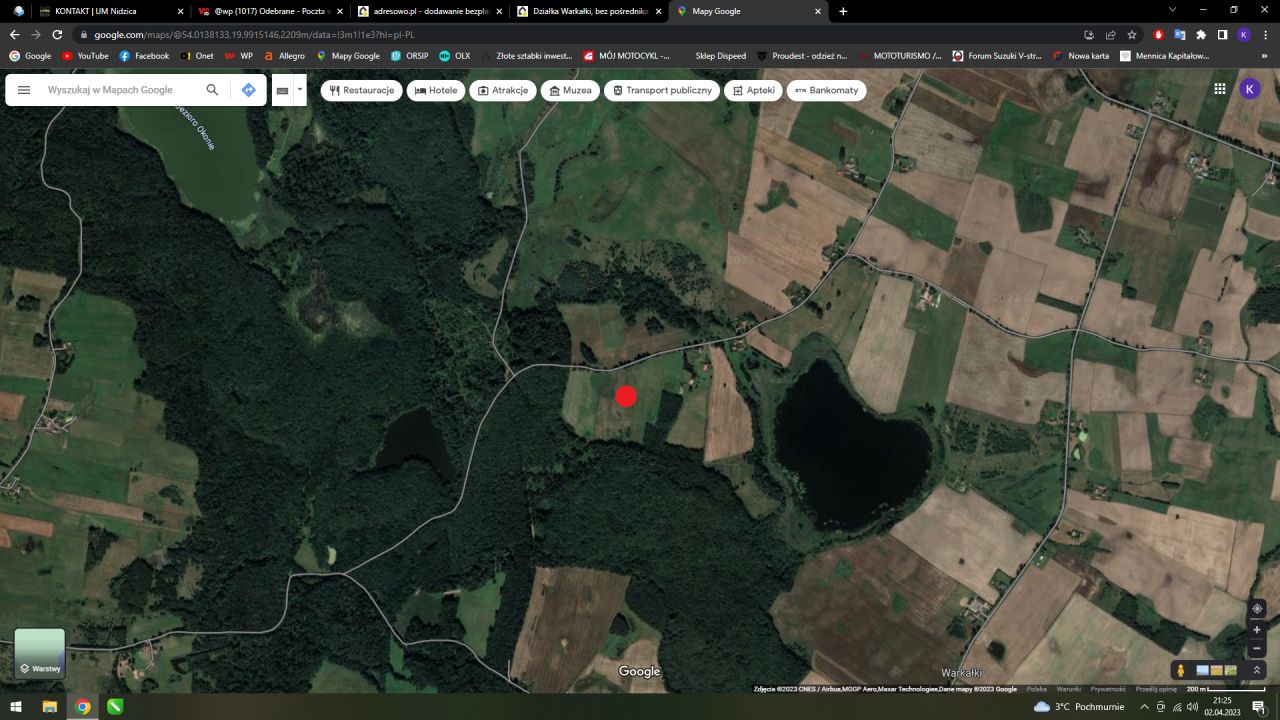Image resolution: width=1280 pixels, height=720 pixels.
Task: Open the Google Maps hamburger menu
Action: 24,90
